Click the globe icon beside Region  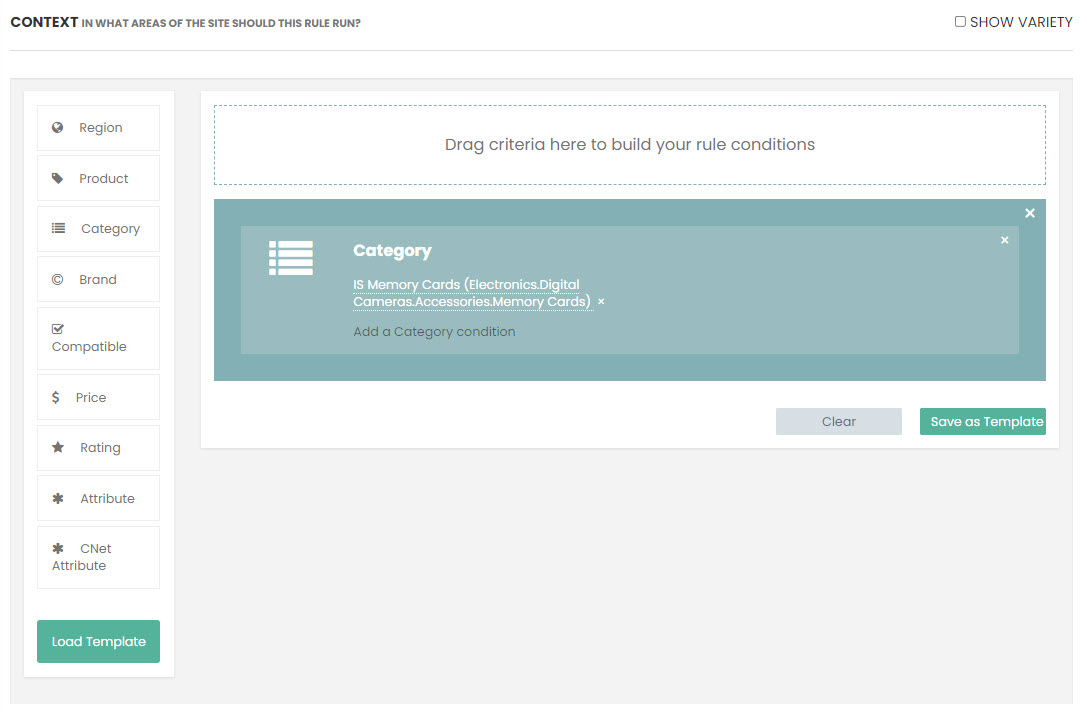point(58,128)
